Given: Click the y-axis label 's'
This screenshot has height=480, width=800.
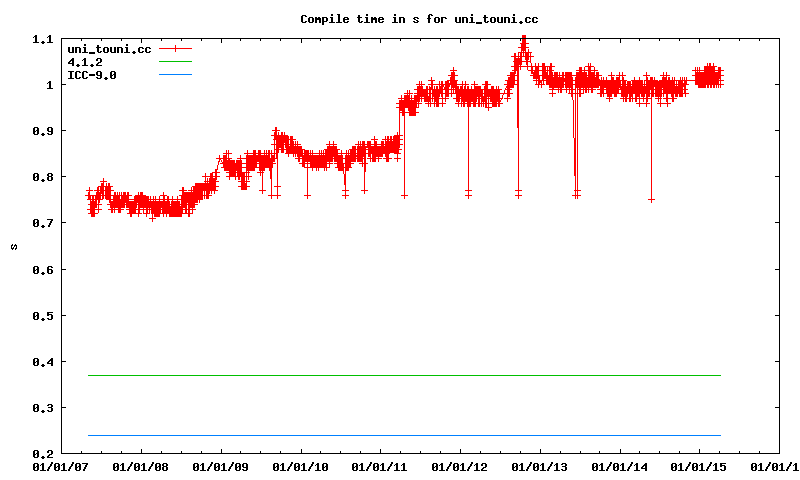Looking at the screenshot, I should pyautogui.click(x=13, y=246).
